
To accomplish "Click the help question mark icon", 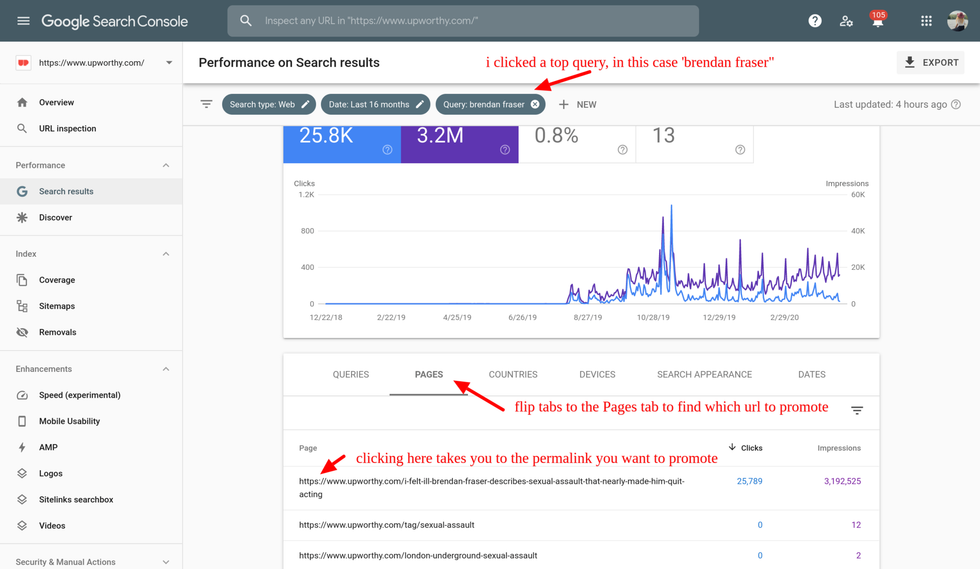I will 815,21.
